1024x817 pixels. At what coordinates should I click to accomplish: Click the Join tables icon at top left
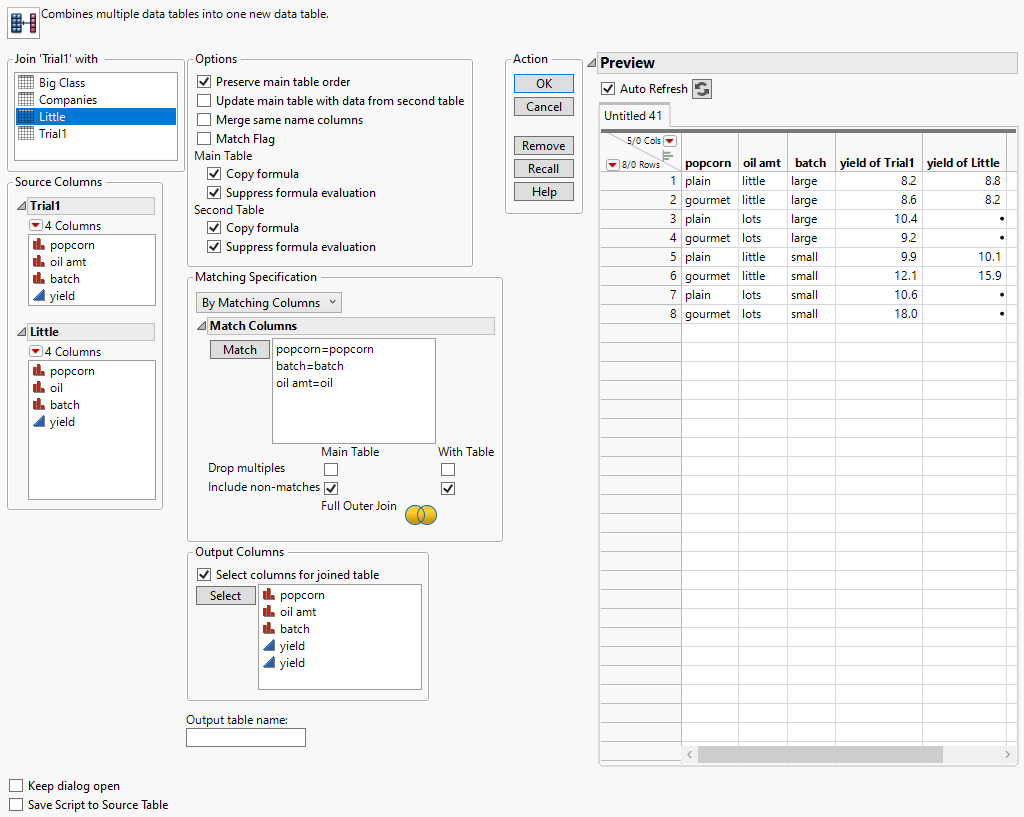tap(22, 22)
